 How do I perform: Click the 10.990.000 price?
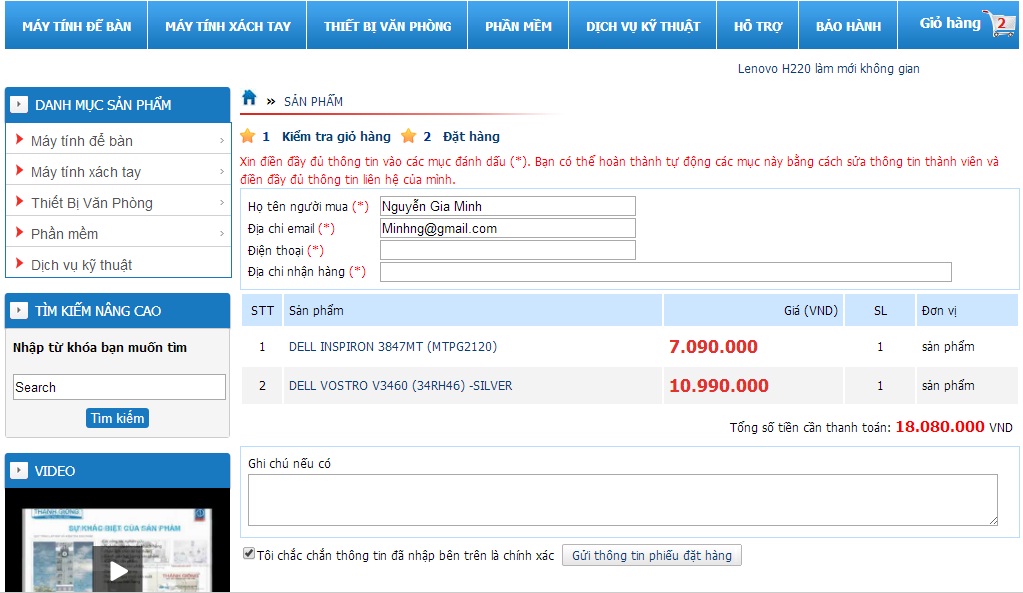[x=718, y=386]
